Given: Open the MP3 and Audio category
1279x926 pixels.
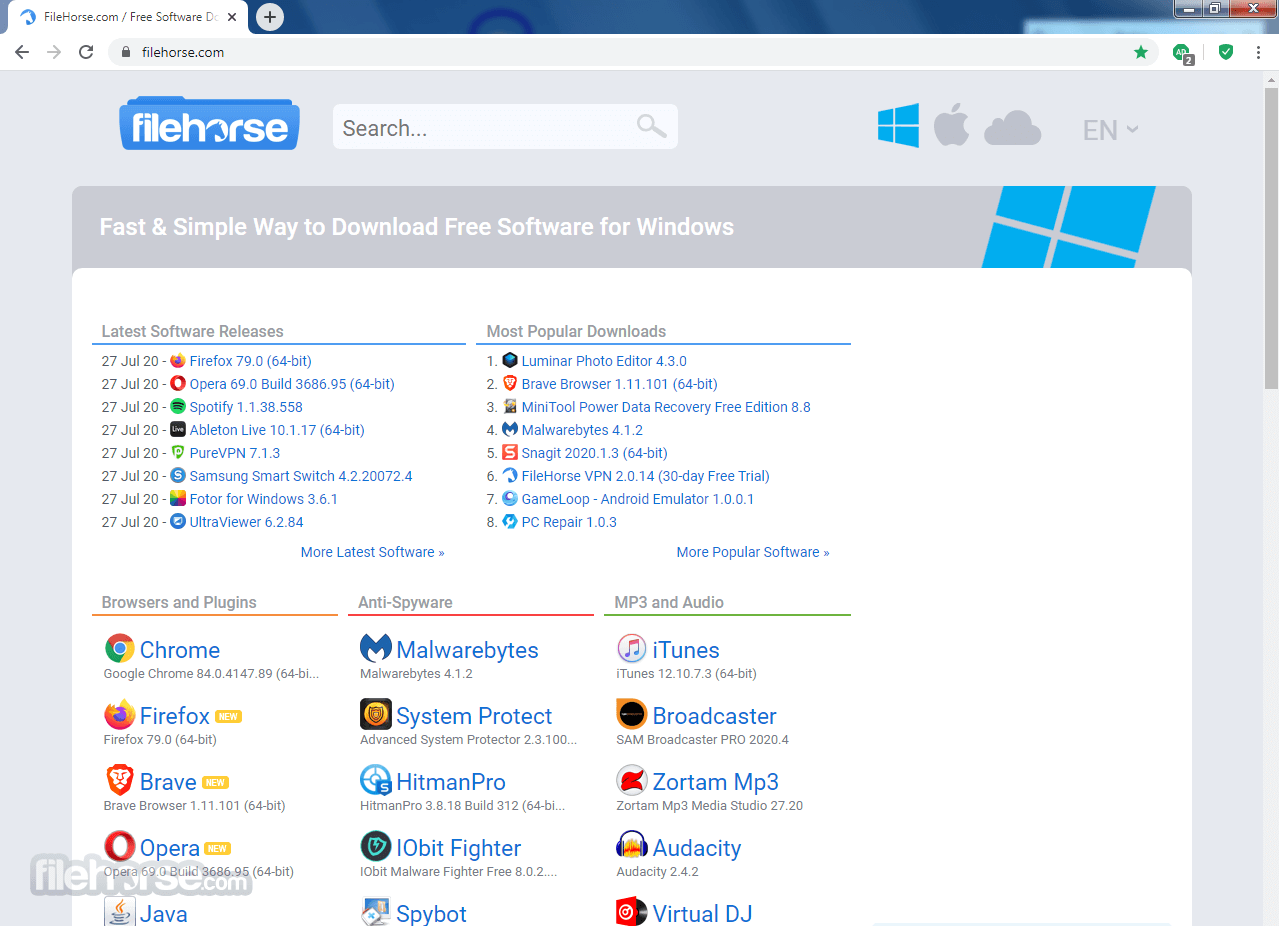Looking at the screenshot, I should (669, 602).
